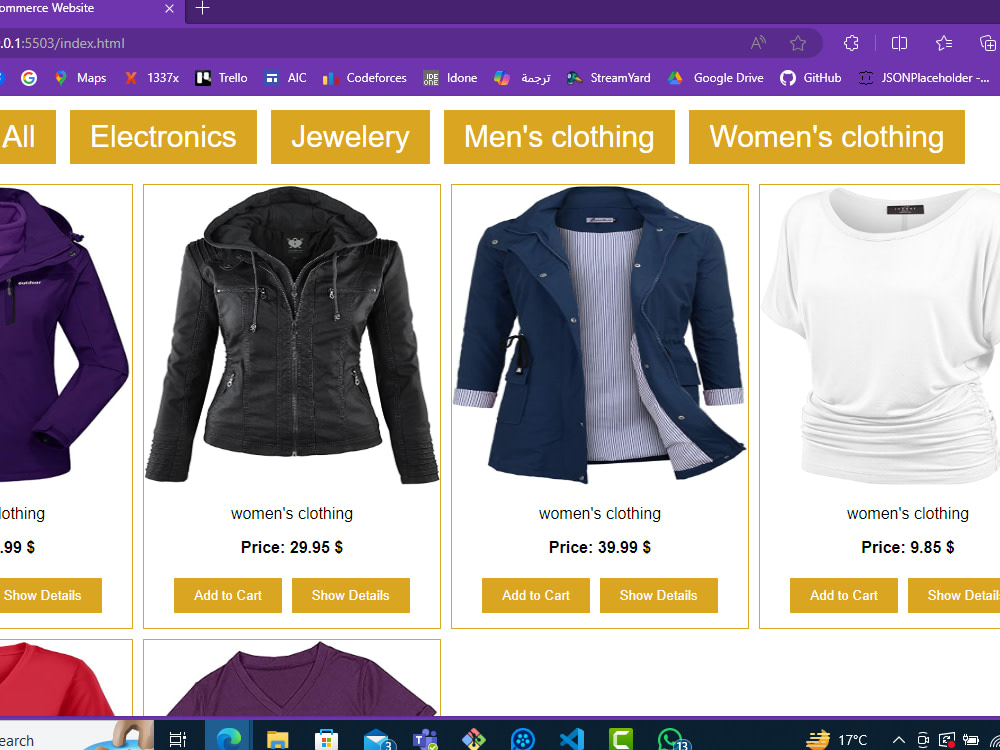Open Visual Studio Code from the taskbar
This screenshot has width=1000, height=750.
(x=572, y=740)
